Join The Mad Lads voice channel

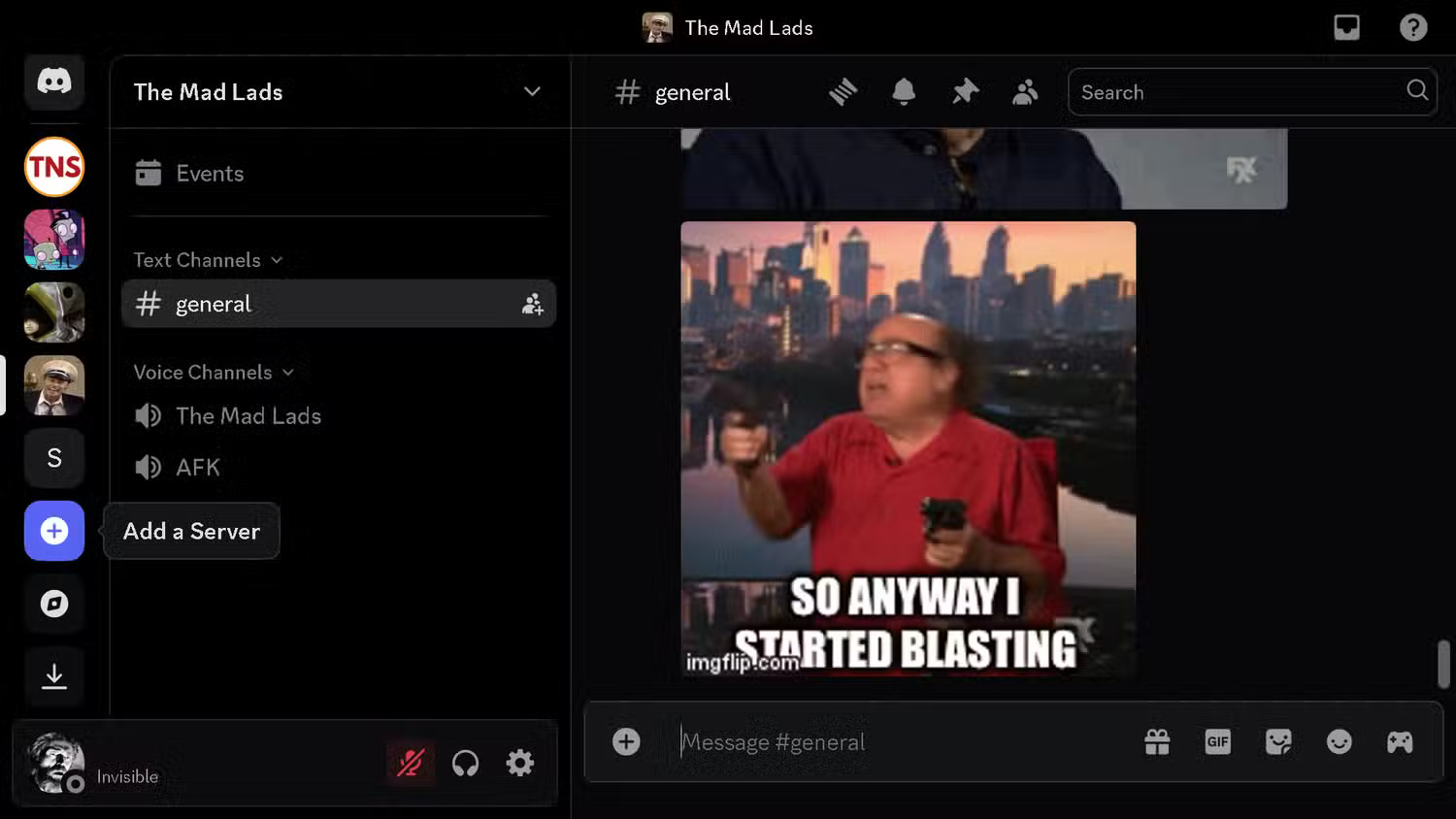click(338, 416)
